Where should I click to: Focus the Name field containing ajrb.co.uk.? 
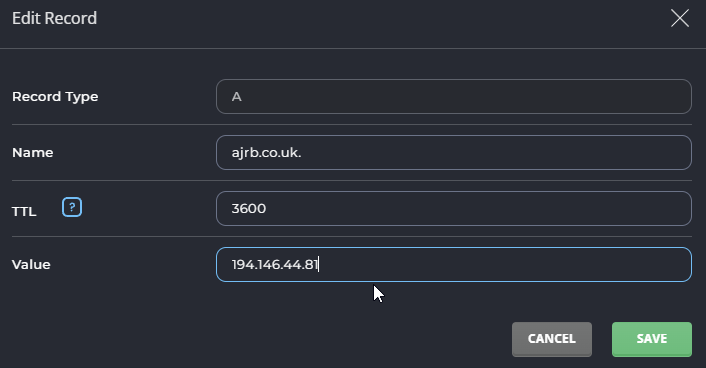pos(454,153)
